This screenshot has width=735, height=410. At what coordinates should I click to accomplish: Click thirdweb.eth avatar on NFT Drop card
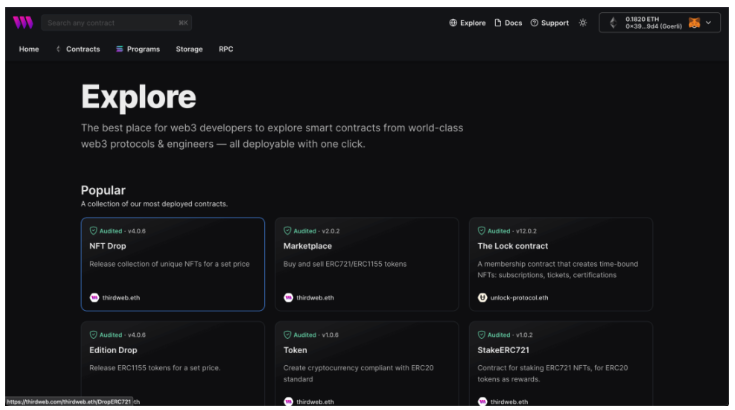pos(94,298)
